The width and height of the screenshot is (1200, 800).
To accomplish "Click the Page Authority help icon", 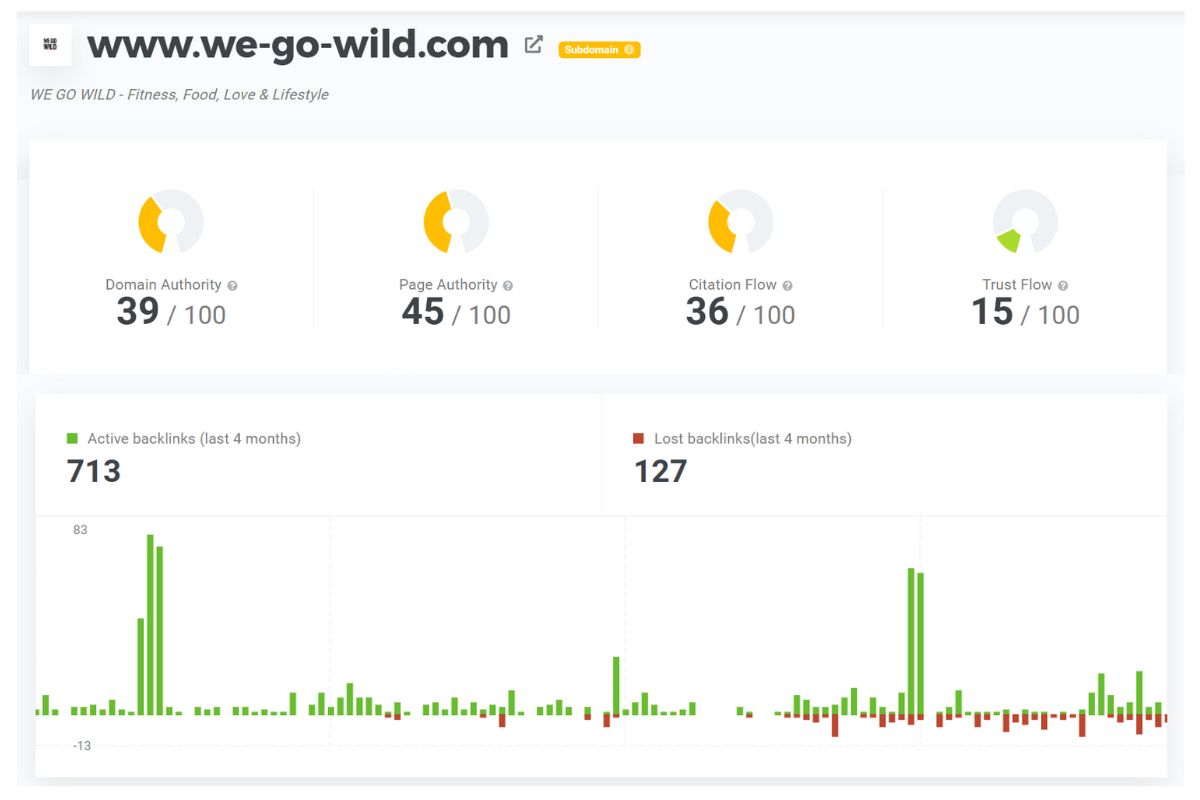I will click(508, 285).
